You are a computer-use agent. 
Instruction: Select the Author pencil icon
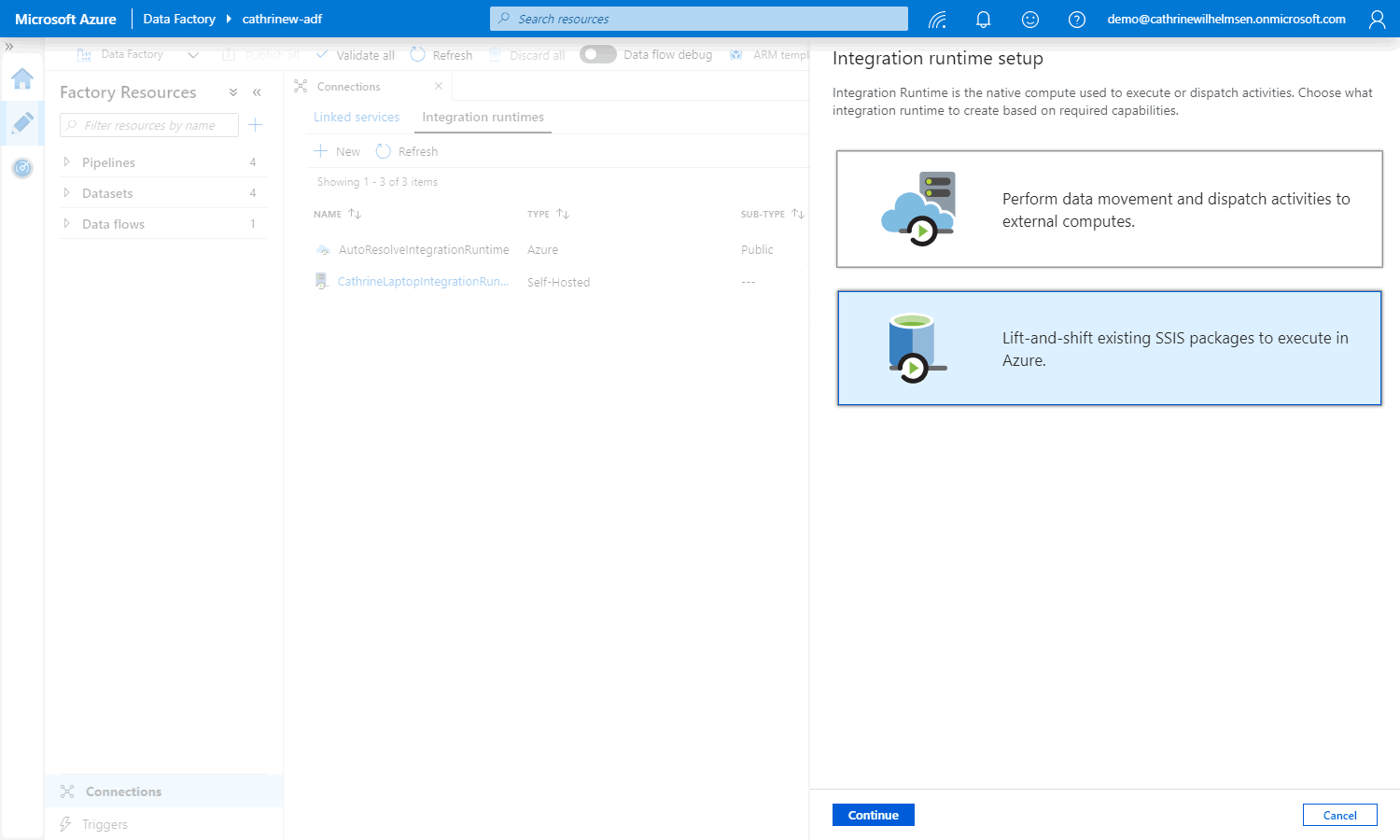22,123
